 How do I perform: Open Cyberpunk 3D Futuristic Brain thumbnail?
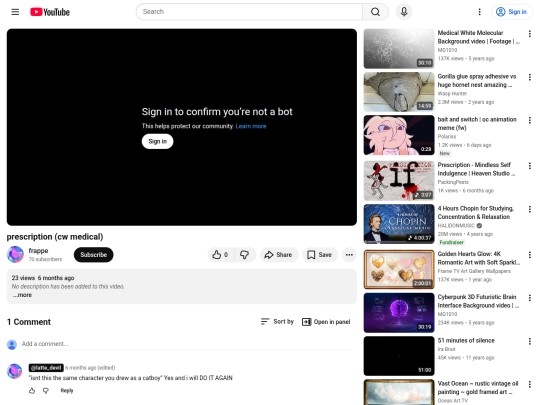coord(399,312)
